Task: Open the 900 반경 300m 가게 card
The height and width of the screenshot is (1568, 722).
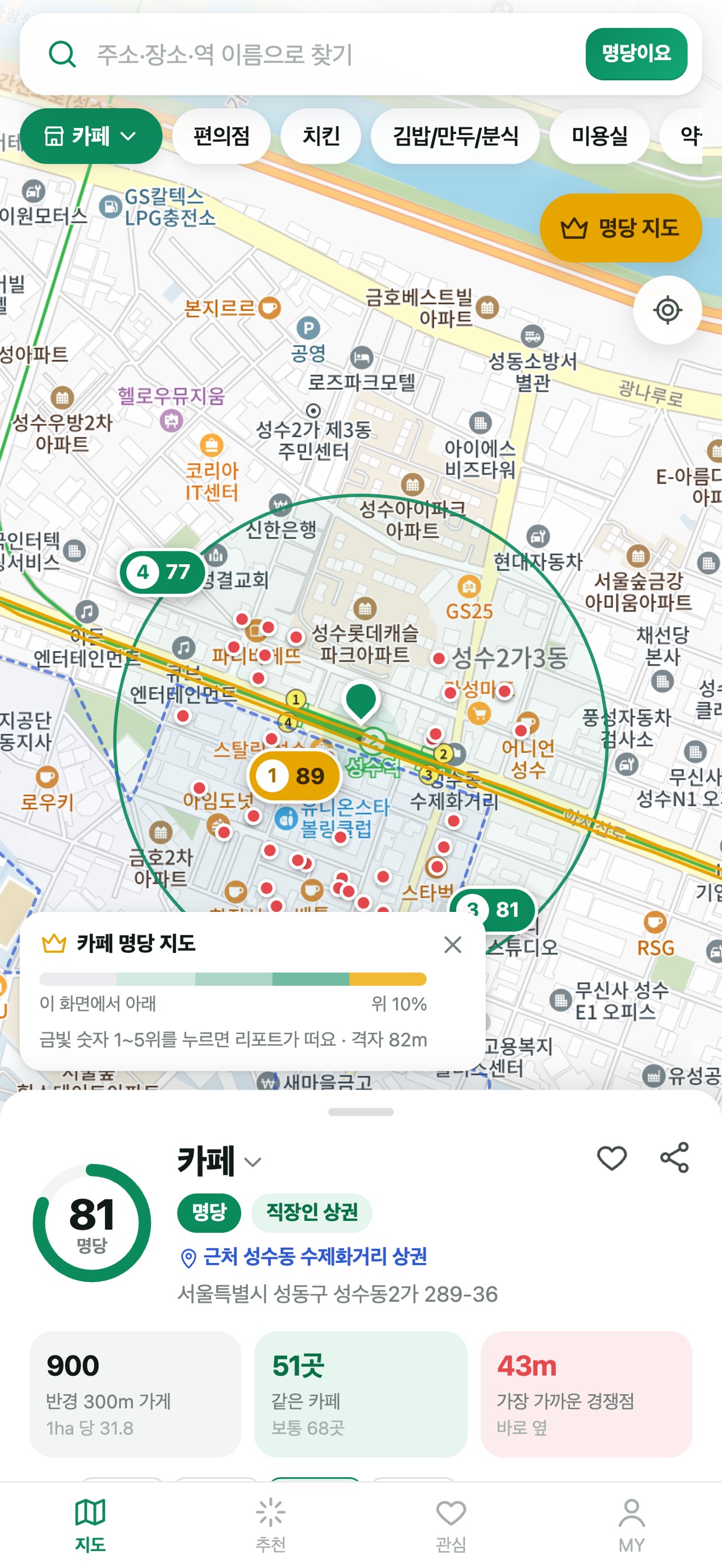Action: pyautogui.click(x=135, y=1394)
